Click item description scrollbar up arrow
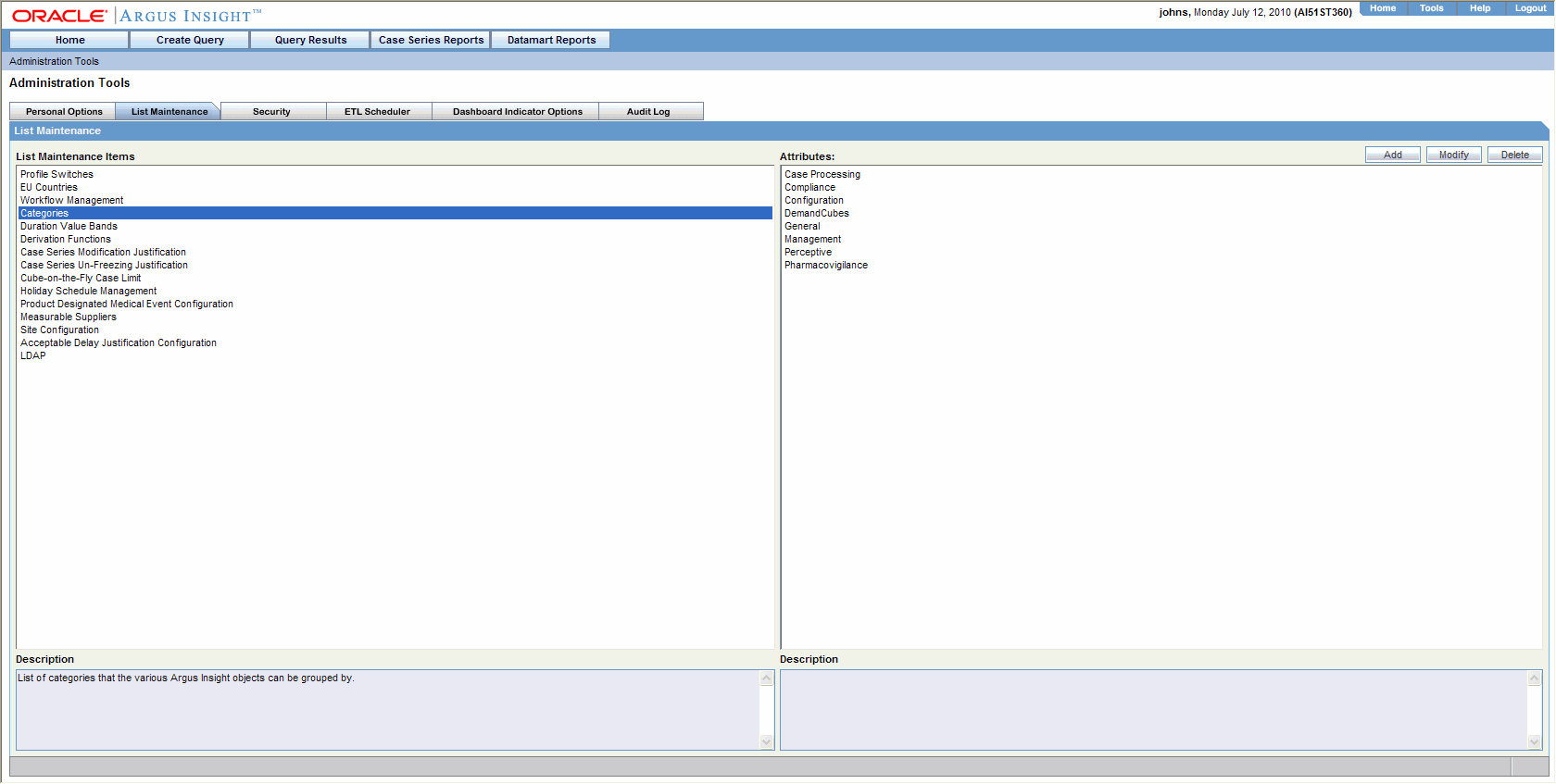 [x=767, y=678]
